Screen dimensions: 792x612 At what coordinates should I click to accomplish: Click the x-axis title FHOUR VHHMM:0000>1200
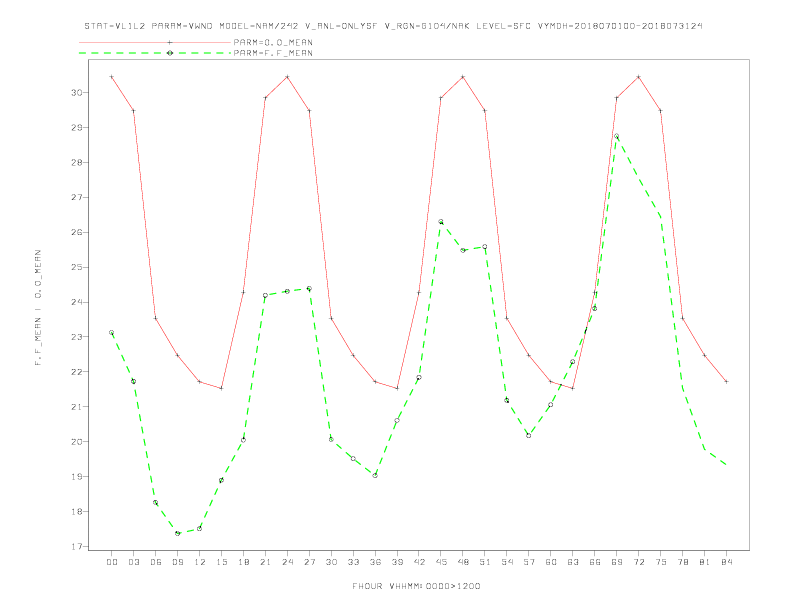(416, 586)
